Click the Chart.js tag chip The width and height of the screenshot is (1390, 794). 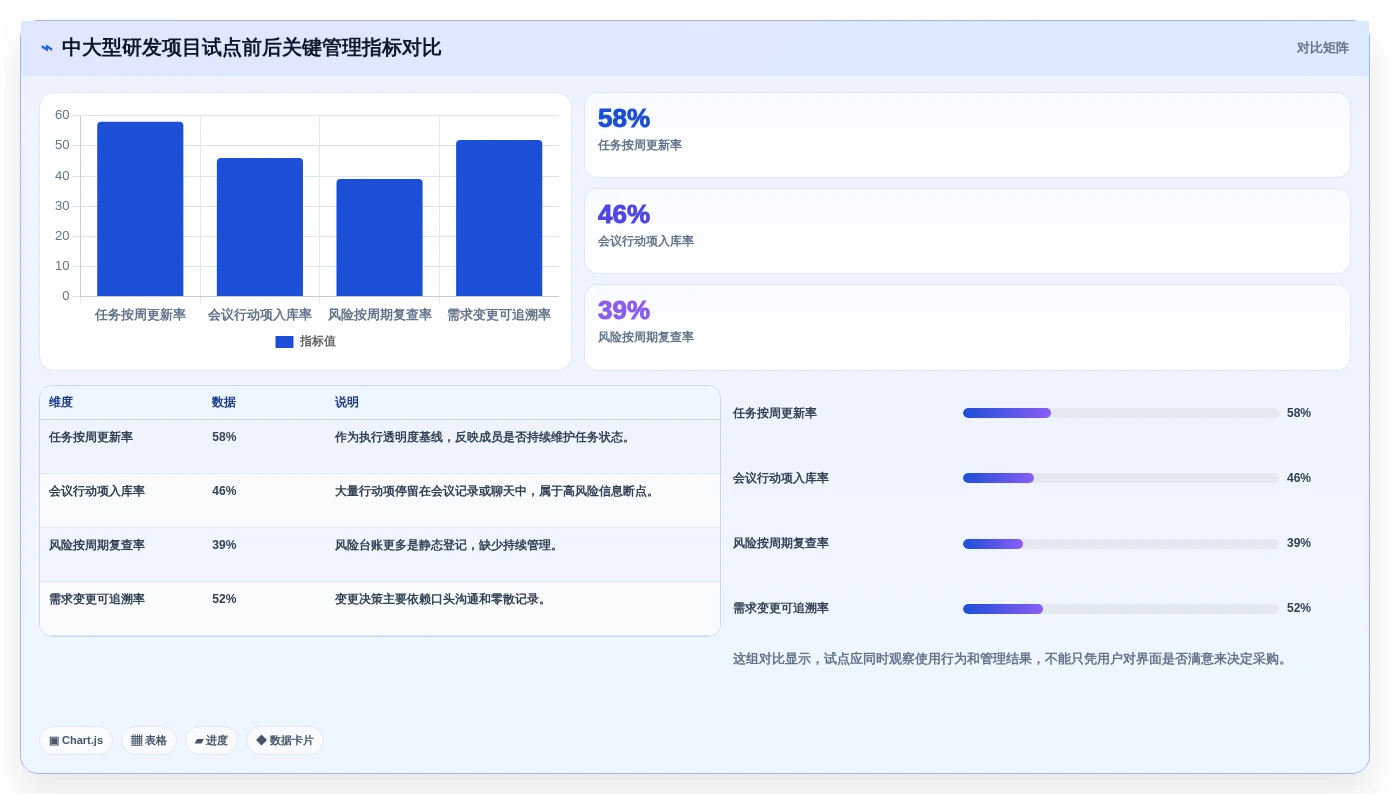(x=76, y=740)
